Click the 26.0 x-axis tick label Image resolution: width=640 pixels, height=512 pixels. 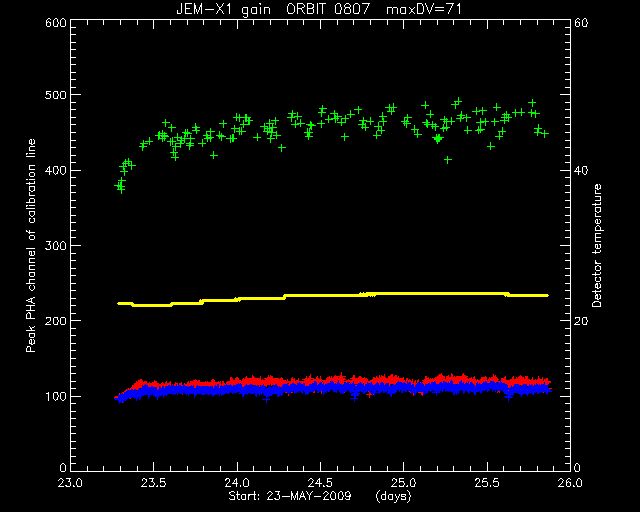[570, 483]
